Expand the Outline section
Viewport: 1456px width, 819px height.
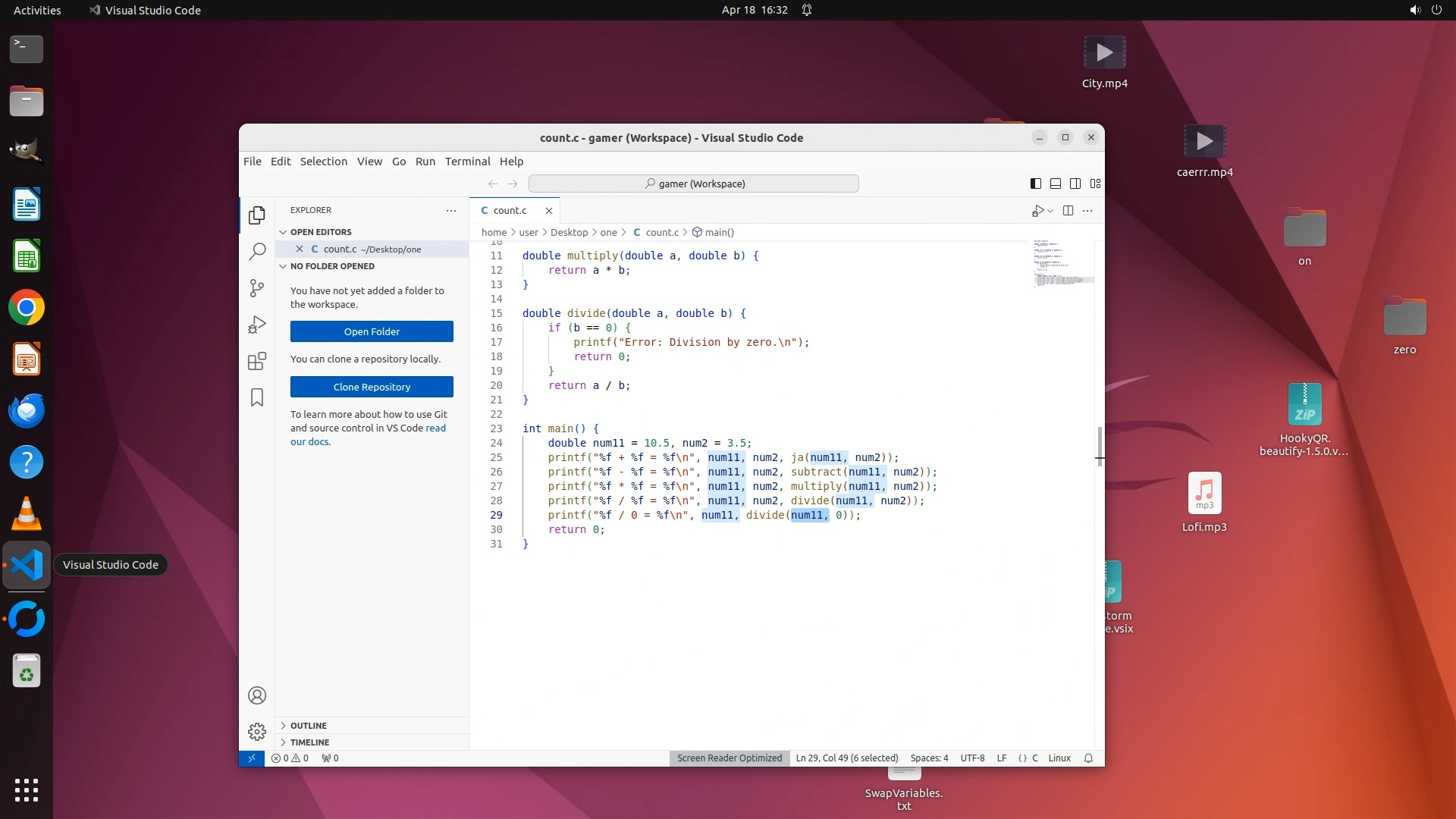click(308, 726)
